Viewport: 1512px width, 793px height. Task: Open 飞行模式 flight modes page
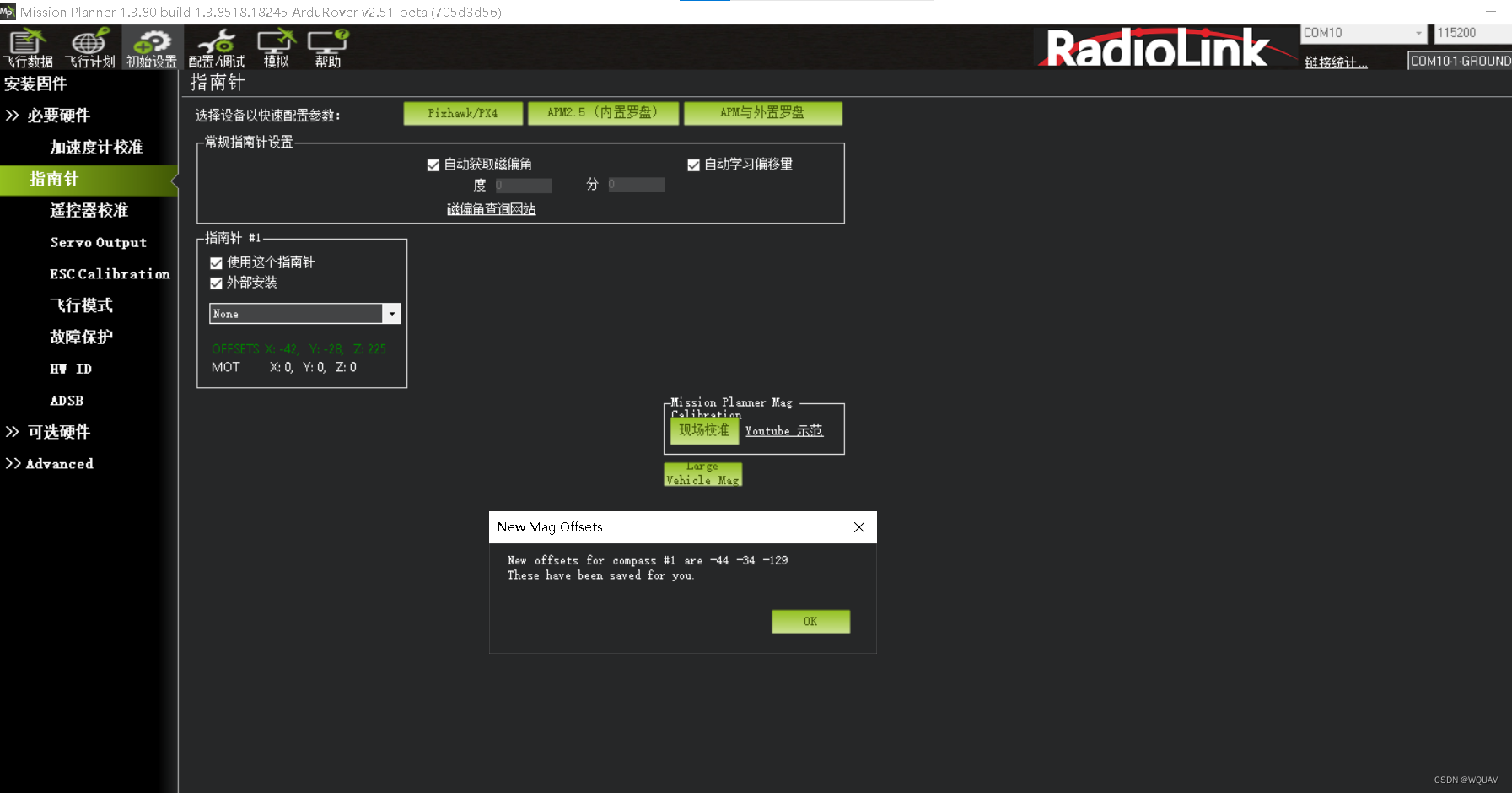(81, 305)
